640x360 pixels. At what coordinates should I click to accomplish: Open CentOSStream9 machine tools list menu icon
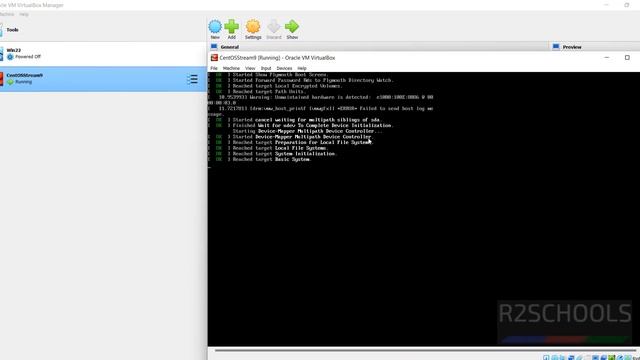(192, 79)
